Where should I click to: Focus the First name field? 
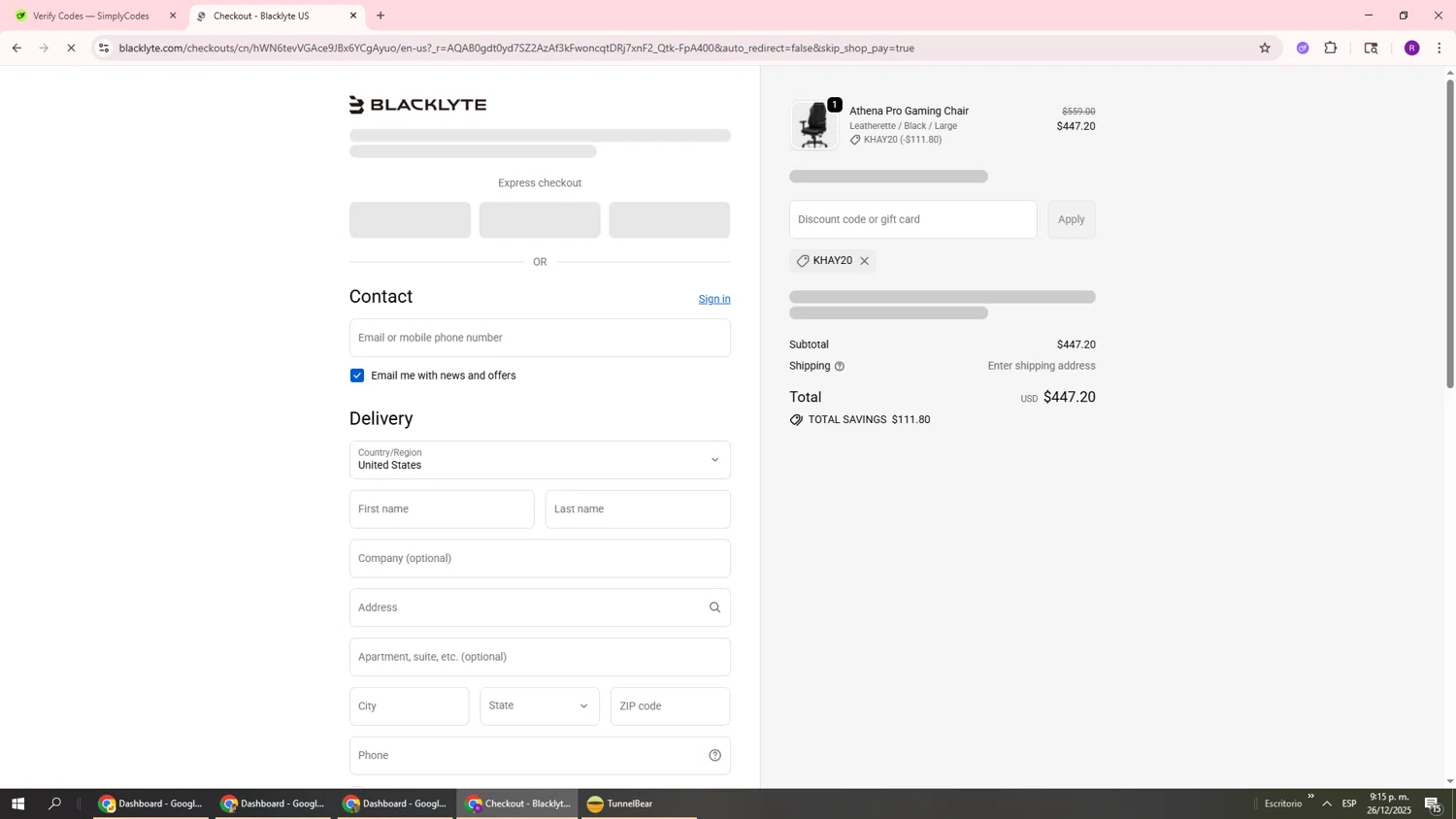click(x=442, y=509)
